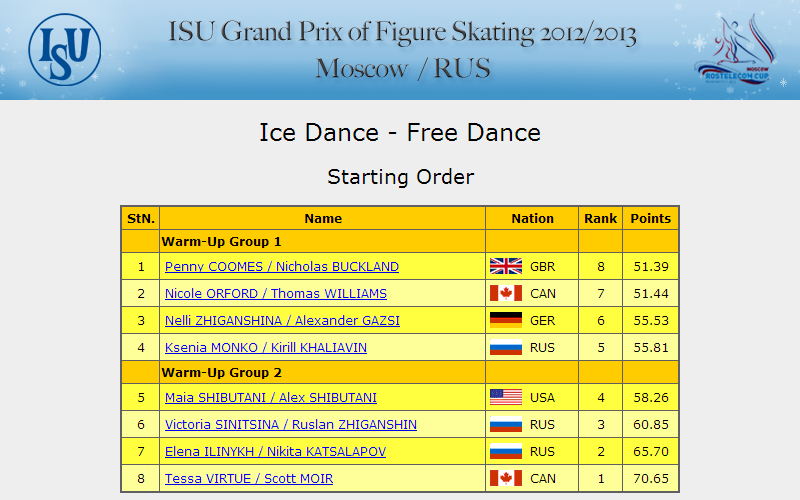Open Nicole ORFORD / Thomas WILLIAMS link
Viewport: 800px width, 500px height.
(276, 294)
